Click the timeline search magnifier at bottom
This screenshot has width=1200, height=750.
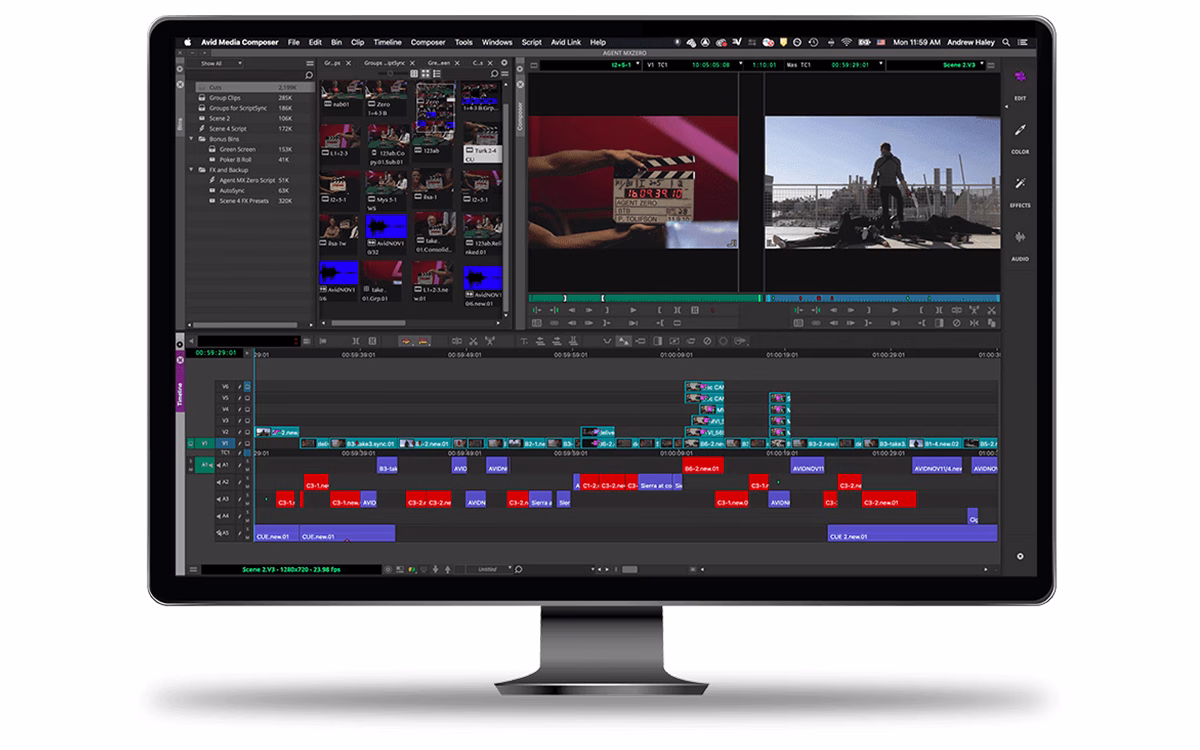click(518, 569)
